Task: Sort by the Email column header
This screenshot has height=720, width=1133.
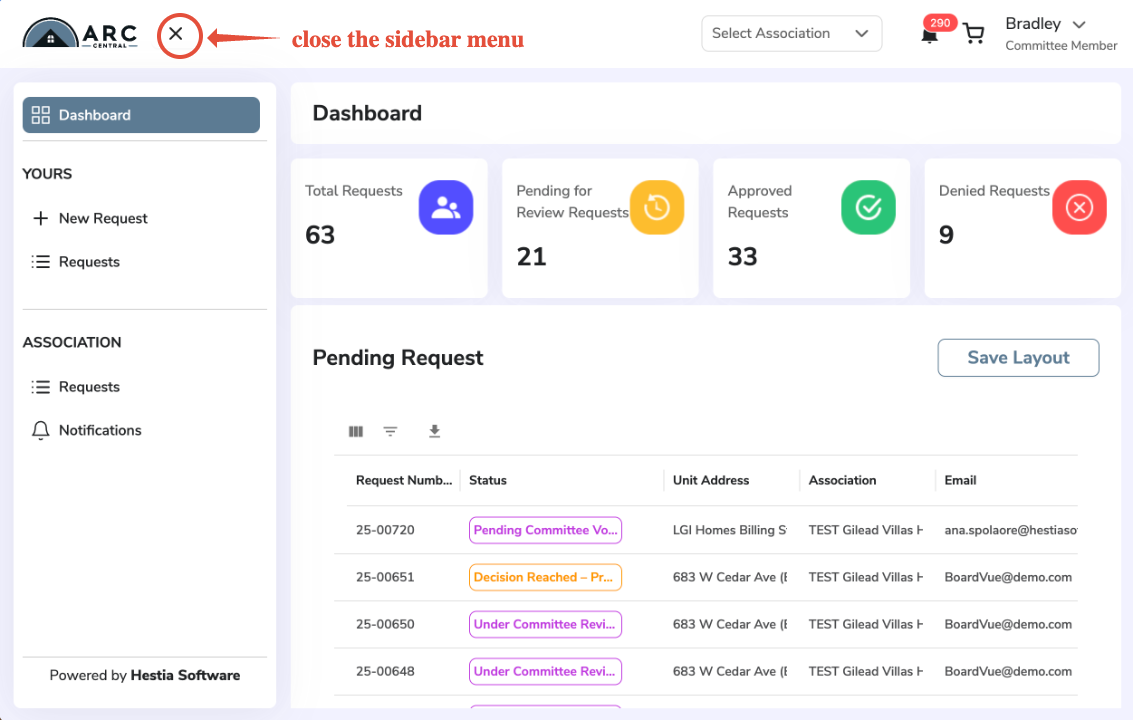Action: [960, 480]
